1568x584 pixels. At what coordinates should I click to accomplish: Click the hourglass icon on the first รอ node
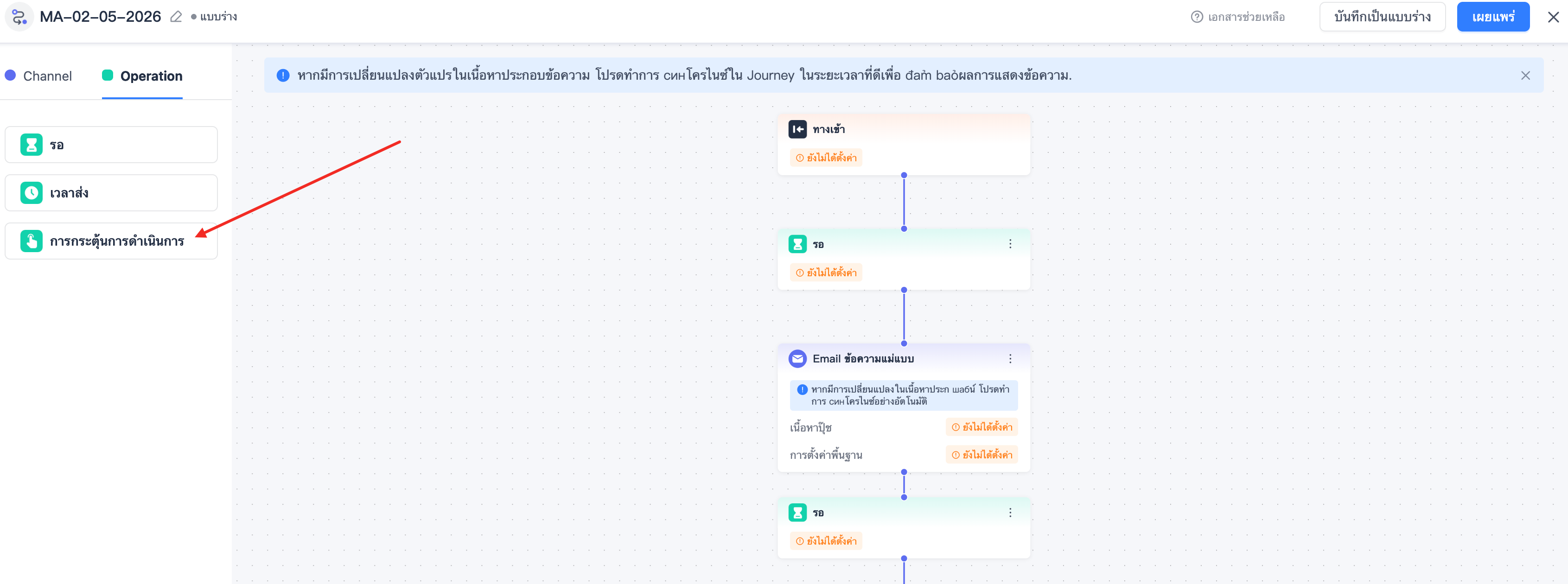[797, 244]
